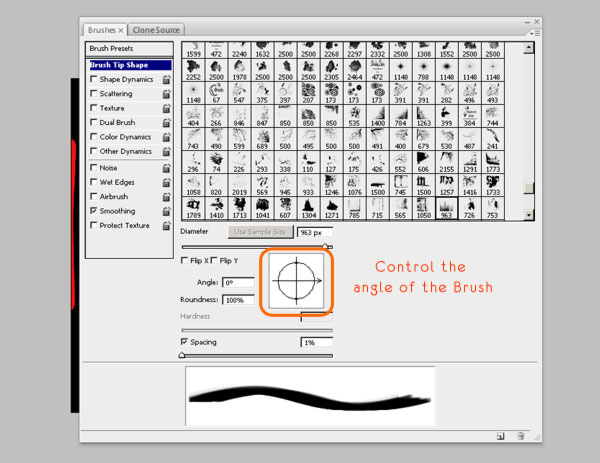Lock the Shape Dynamics settings
The width and height of the screenshot is (600, 463).
167,79
